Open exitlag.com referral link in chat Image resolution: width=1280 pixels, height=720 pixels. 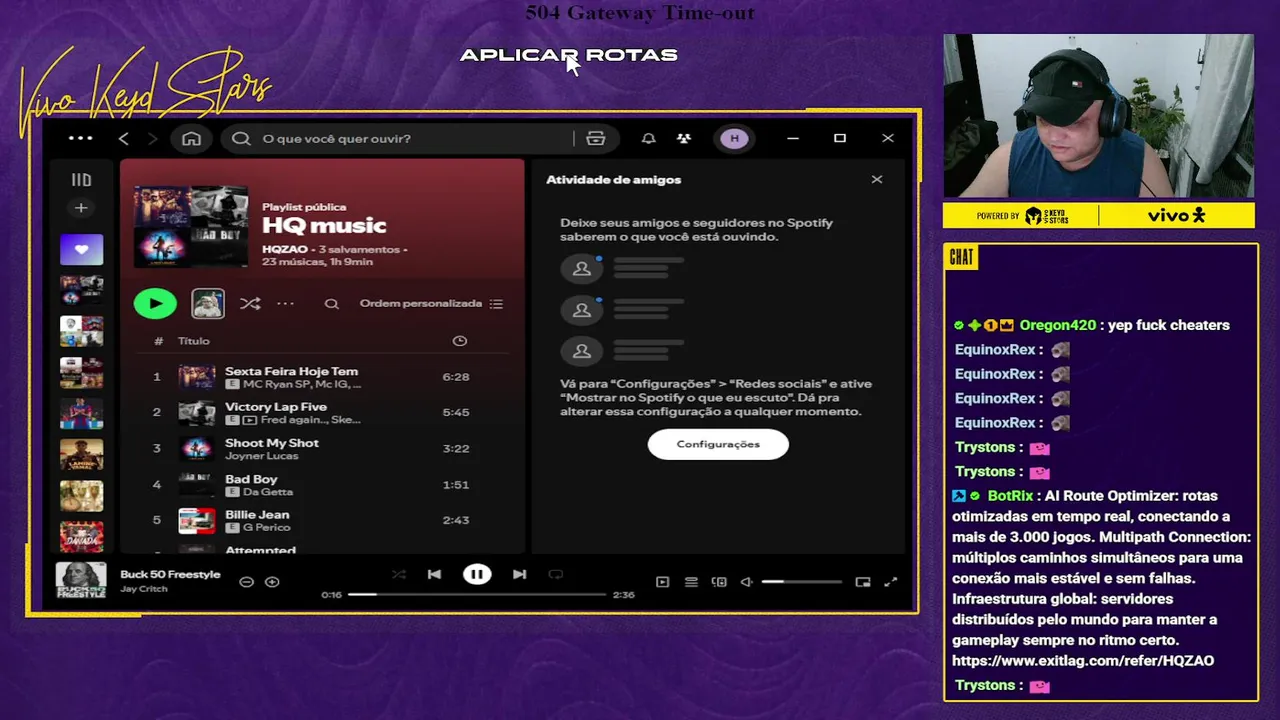1083,661
